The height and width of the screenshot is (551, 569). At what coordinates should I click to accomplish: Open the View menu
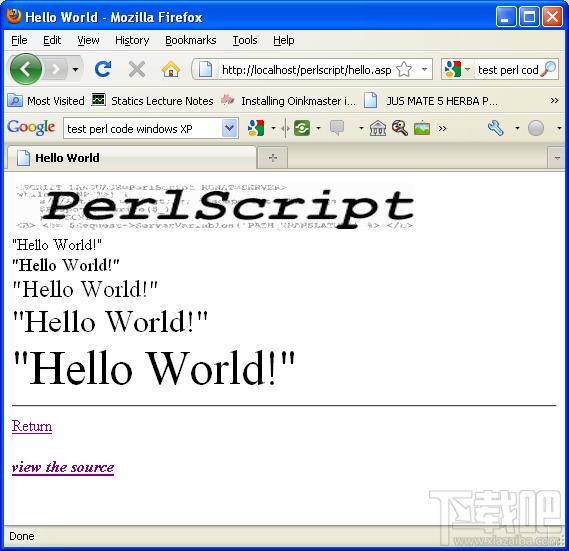[x=88, y=40]
